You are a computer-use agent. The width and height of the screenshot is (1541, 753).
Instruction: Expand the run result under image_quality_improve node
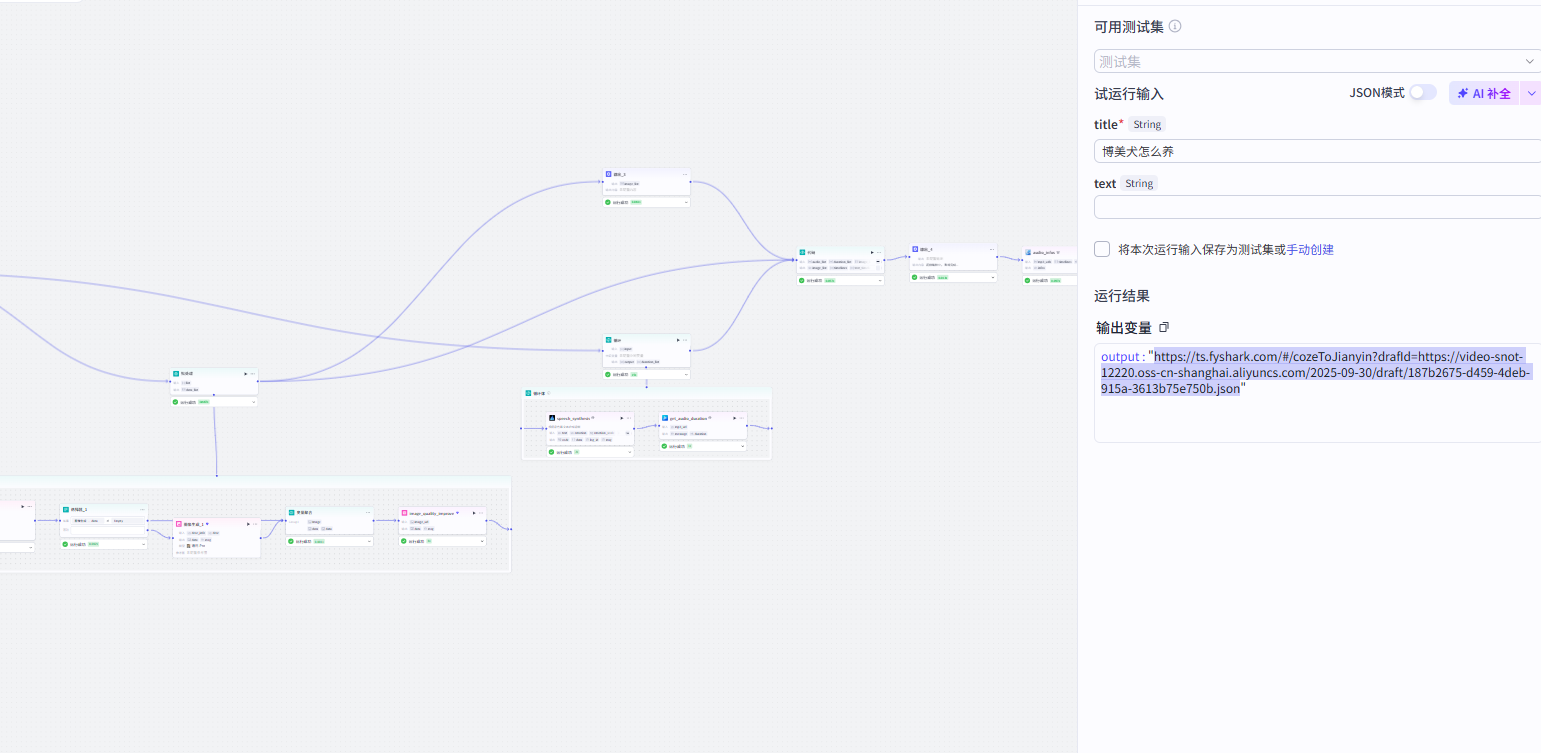(x=482, y=541)
